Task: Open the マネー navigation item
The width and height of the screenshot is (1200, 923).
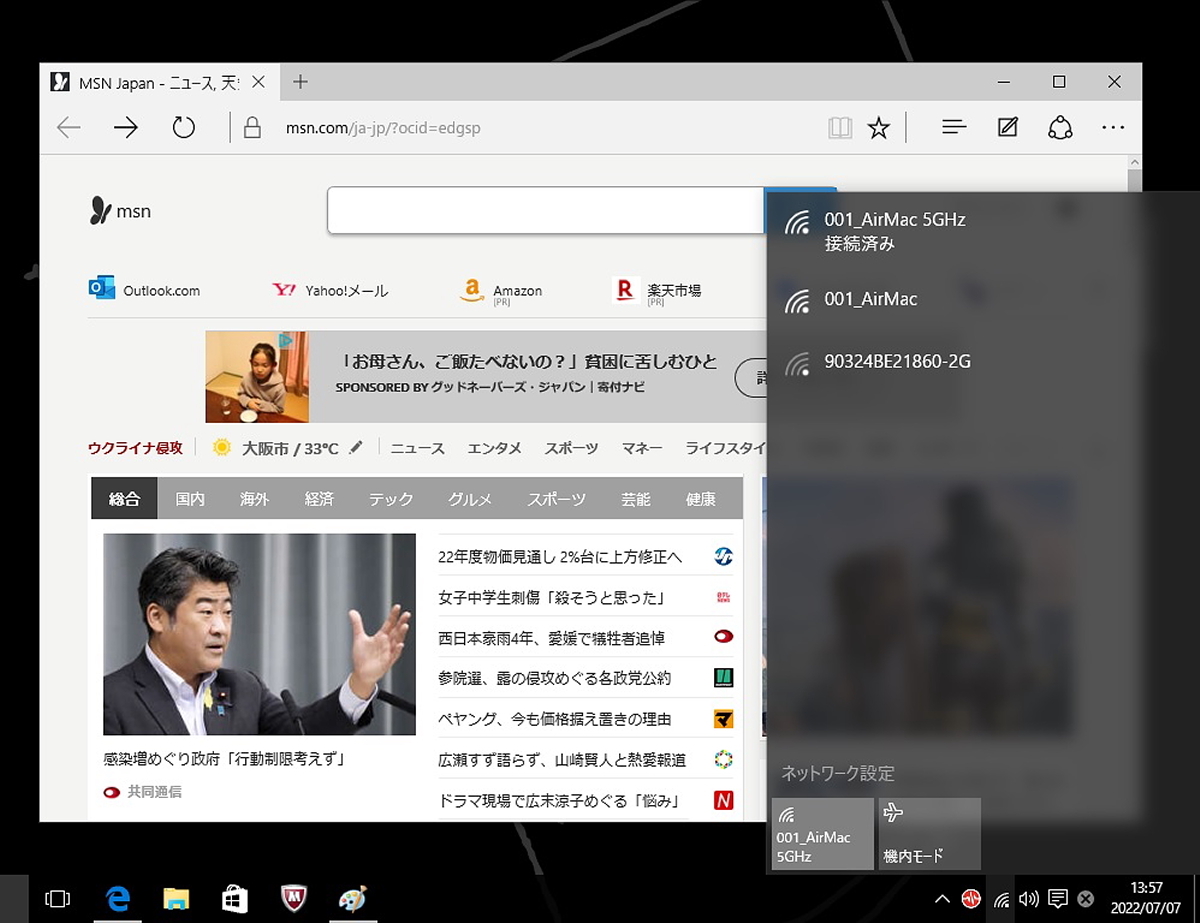Action: pyautogui.click(x=642, y=448)
